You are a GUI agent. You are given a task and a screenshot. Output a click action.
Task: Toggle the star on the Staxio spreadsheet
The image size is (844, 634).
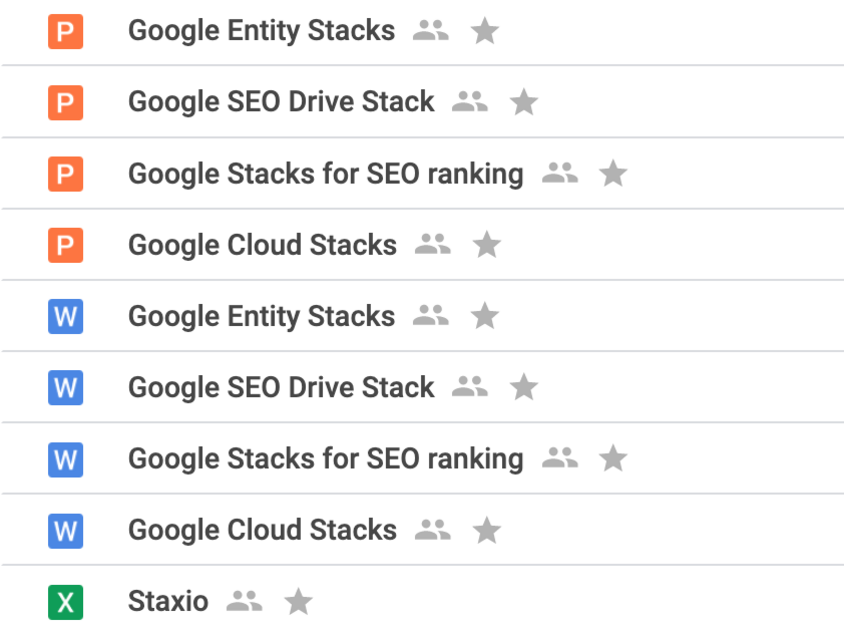click(x=298, y=602)
